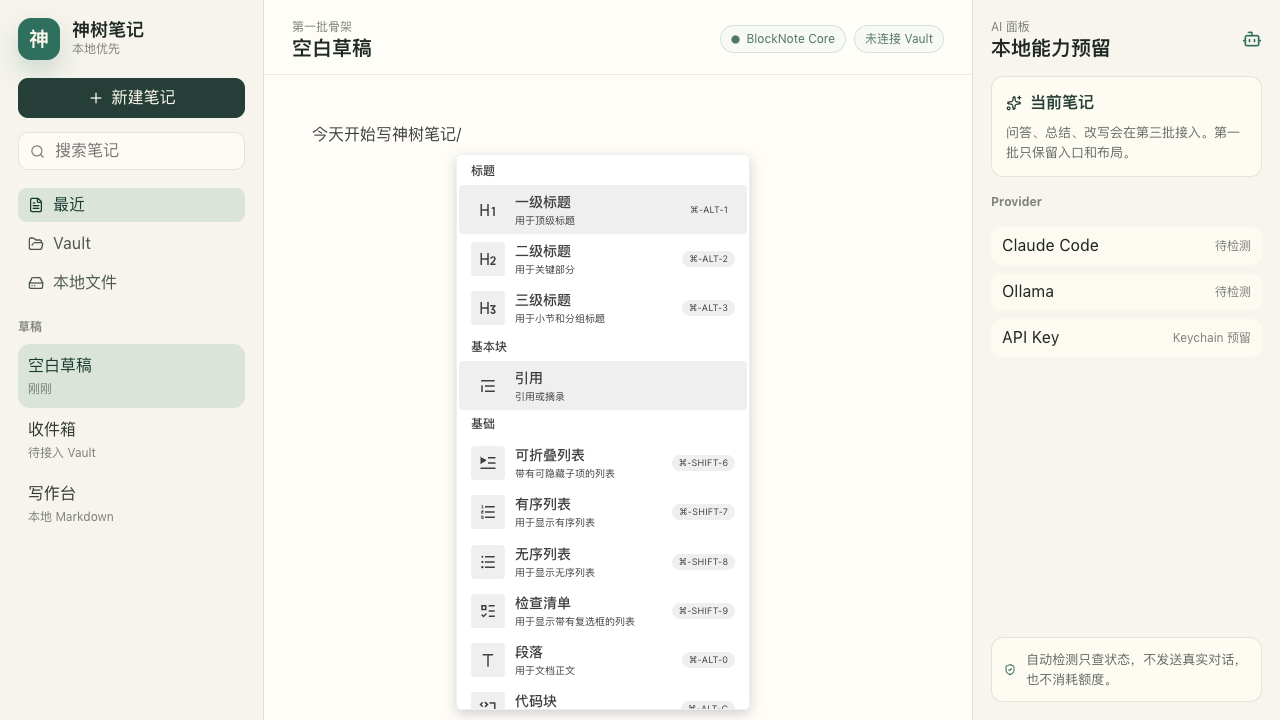Viewport: 1280px width, 720px height.
Task: Pick 三级标题 from the block menu
Action: [603, 308]
